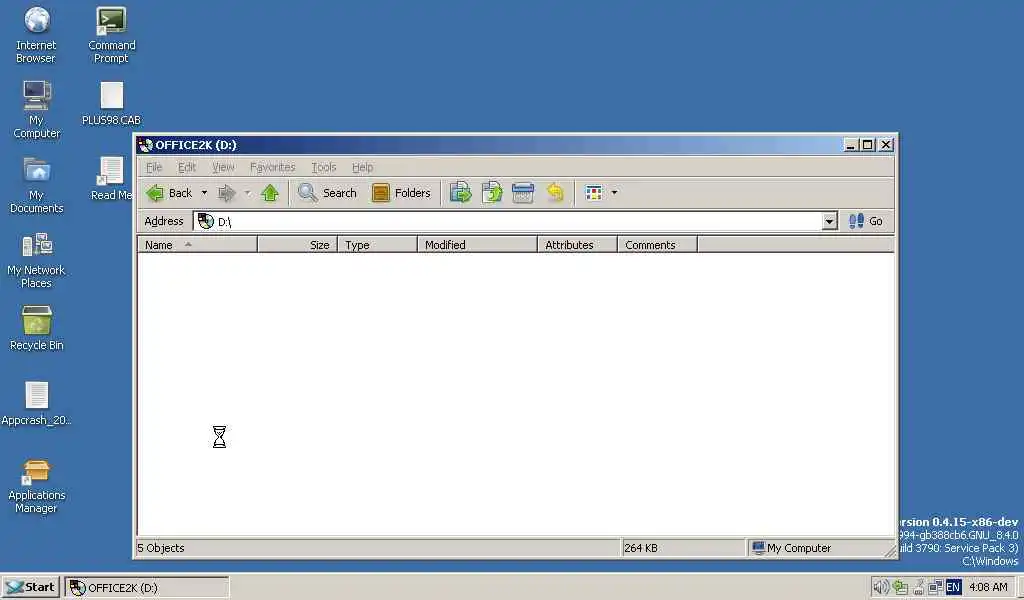This screenshot has width=1024, height=600.
Task: Sort by the Attributes column header
Action: pyautogui.click(x=577, y=245)
